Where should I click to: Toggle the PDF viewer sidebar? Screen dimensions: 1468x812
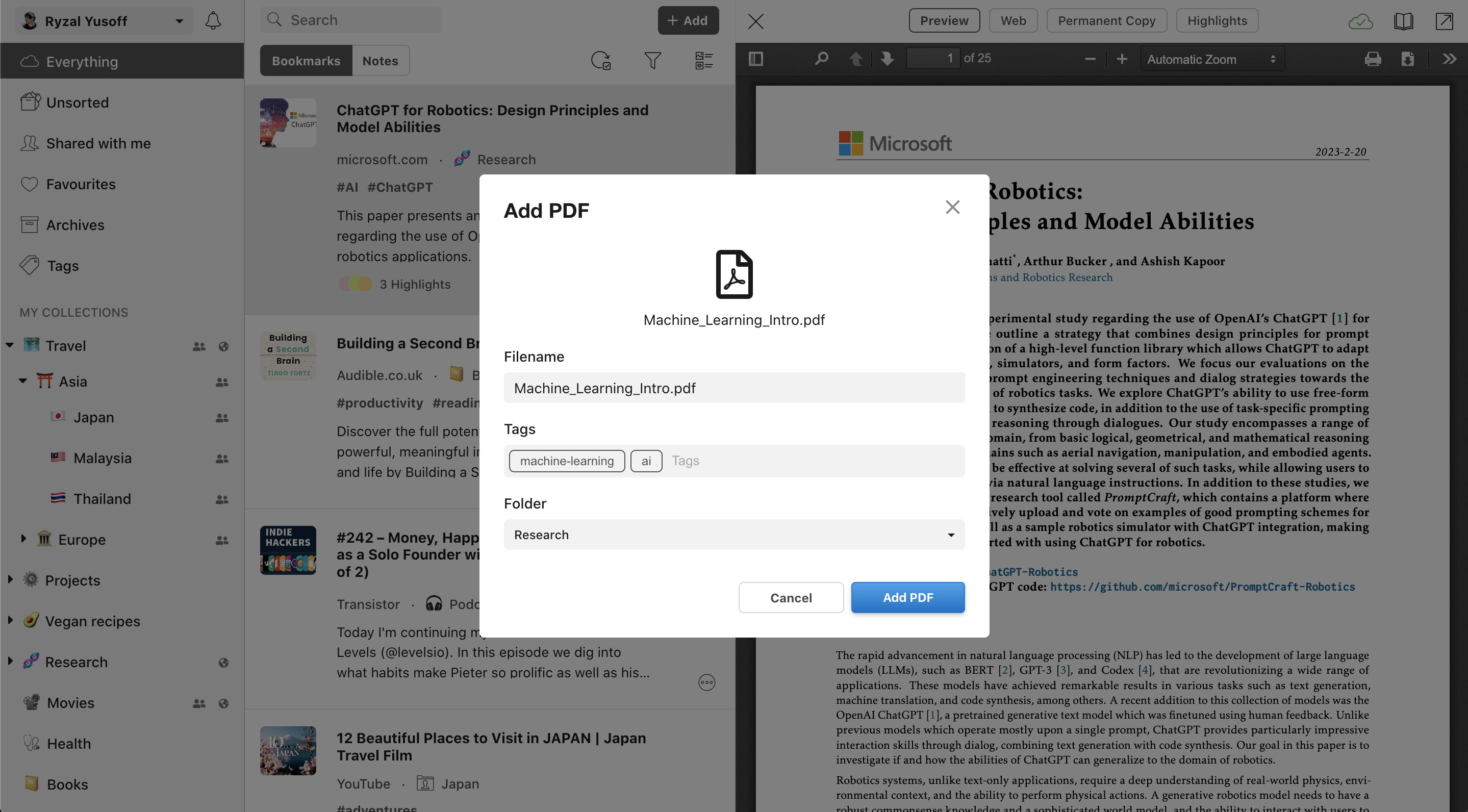click(755, 59)
